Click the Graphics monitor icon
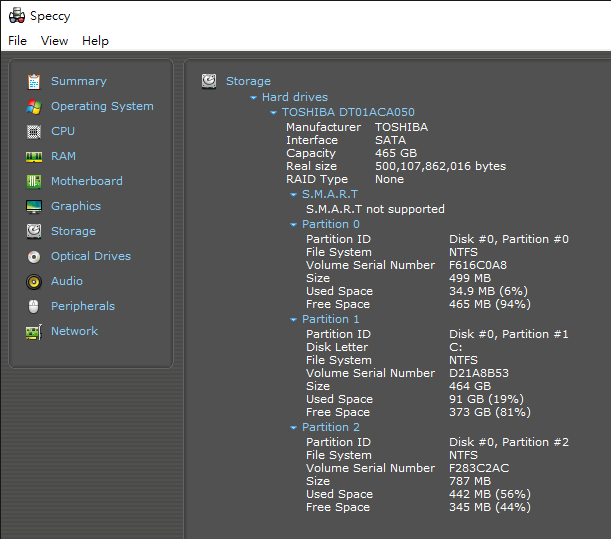 tap(34, 207)
